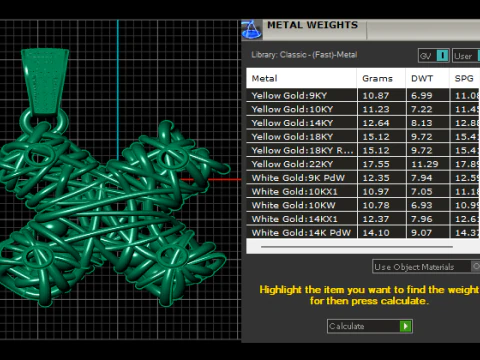Screen dimensions: 480x360
Task: Toggle the User library switch
Action: point(479,56)
